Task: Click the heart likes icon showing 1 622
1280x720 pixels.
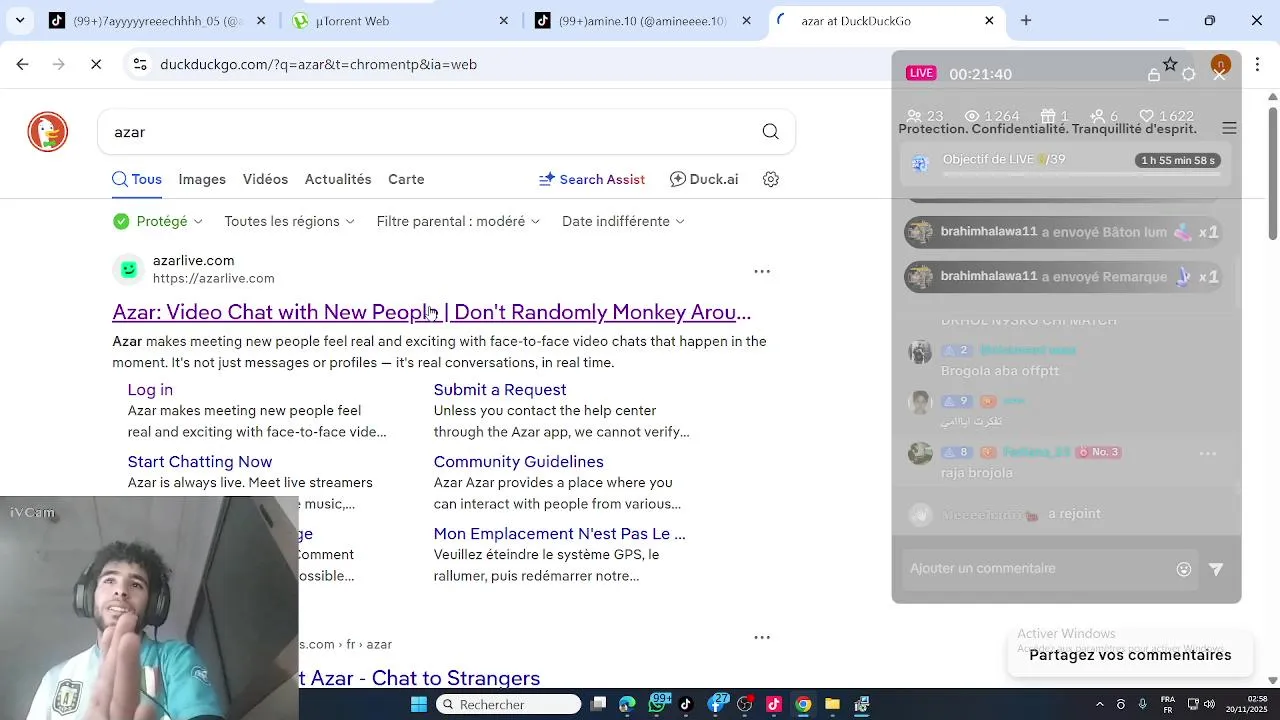Action: (x=1147, y=116)
